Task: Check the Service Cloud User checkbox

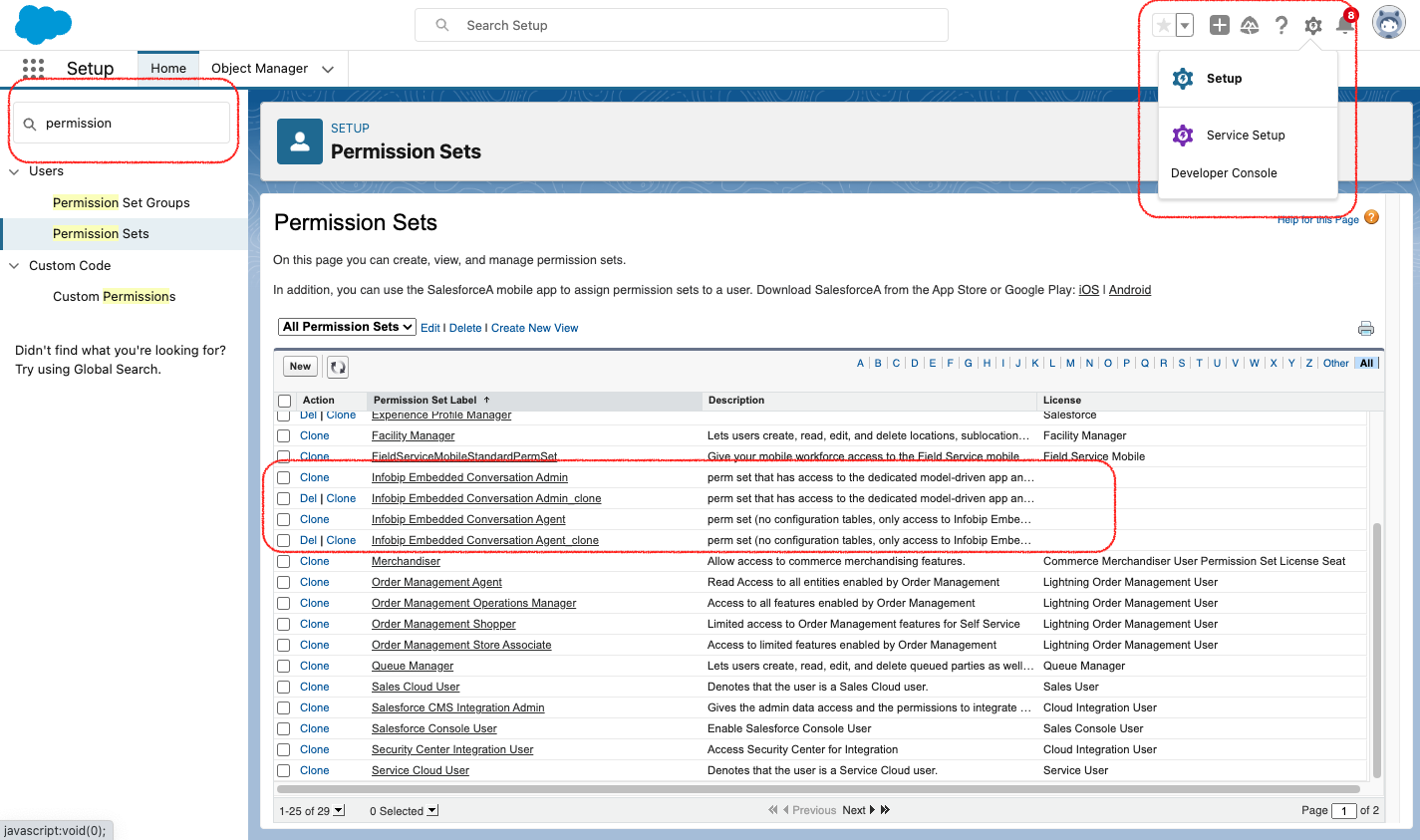Action: [x=284, y=770]
